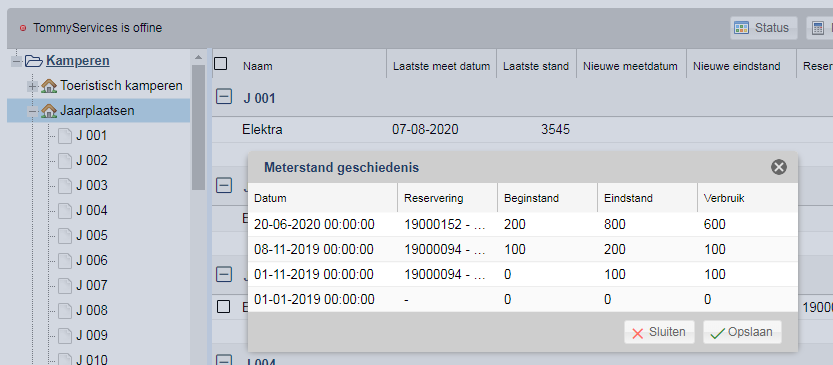
Task: Collapse the Kamperen tree node
Action: [16, 61]
